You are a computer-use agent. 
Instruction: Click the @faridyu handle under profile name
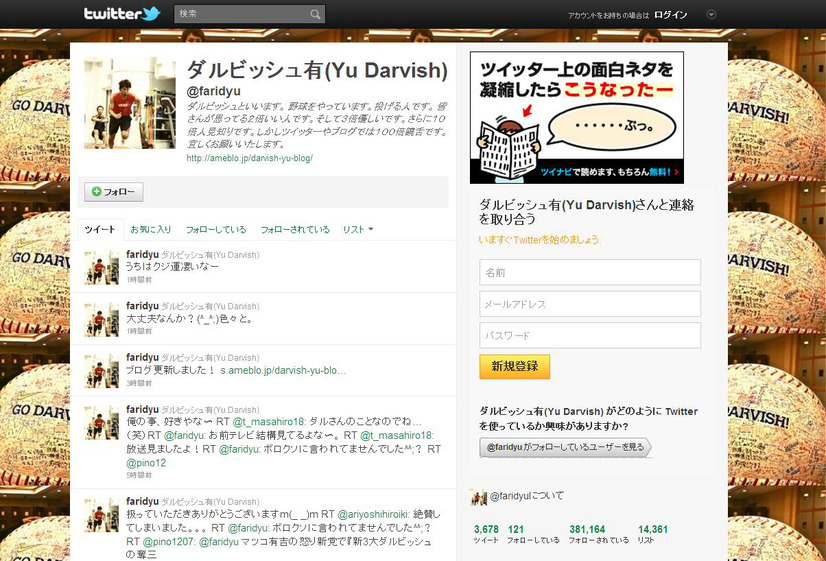coord(213,91)
